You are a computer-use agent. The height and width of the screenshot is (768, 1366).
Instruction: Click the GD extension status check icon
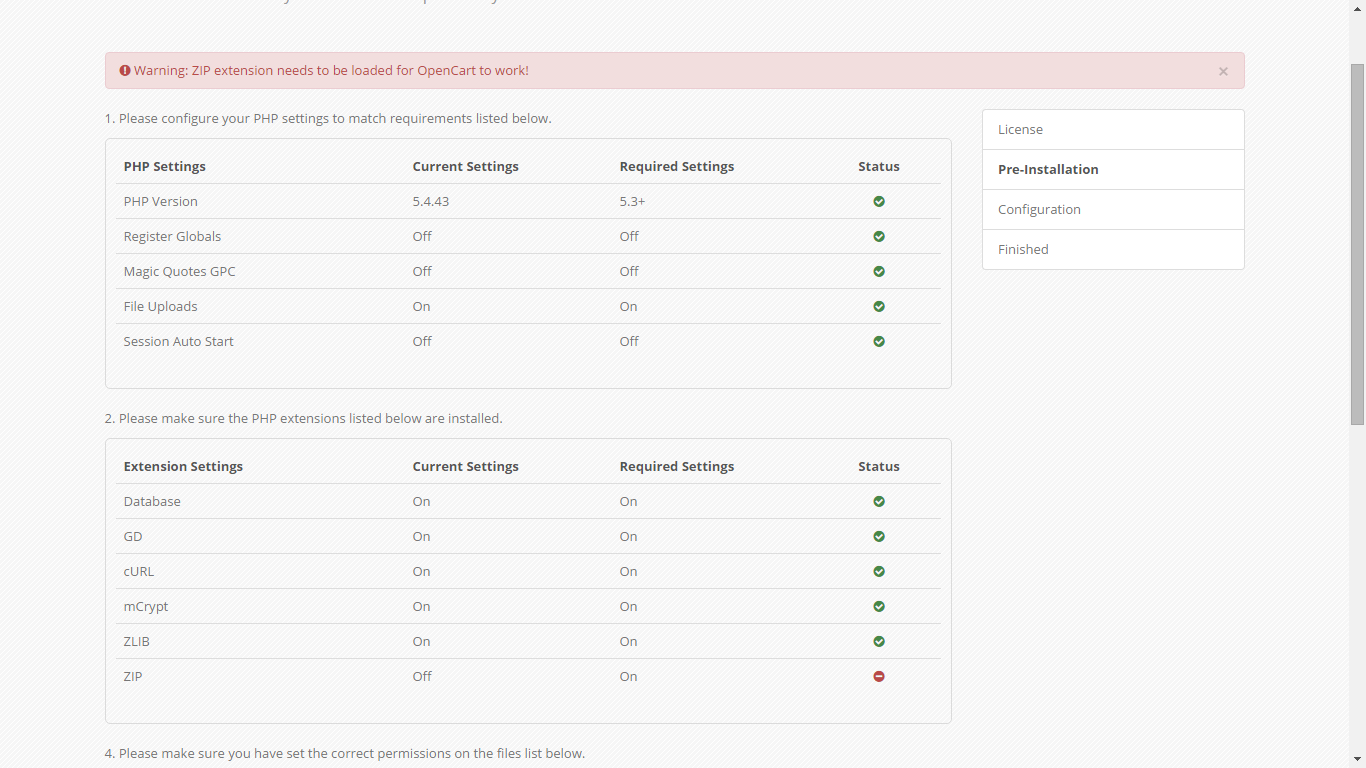pos(879,536)
